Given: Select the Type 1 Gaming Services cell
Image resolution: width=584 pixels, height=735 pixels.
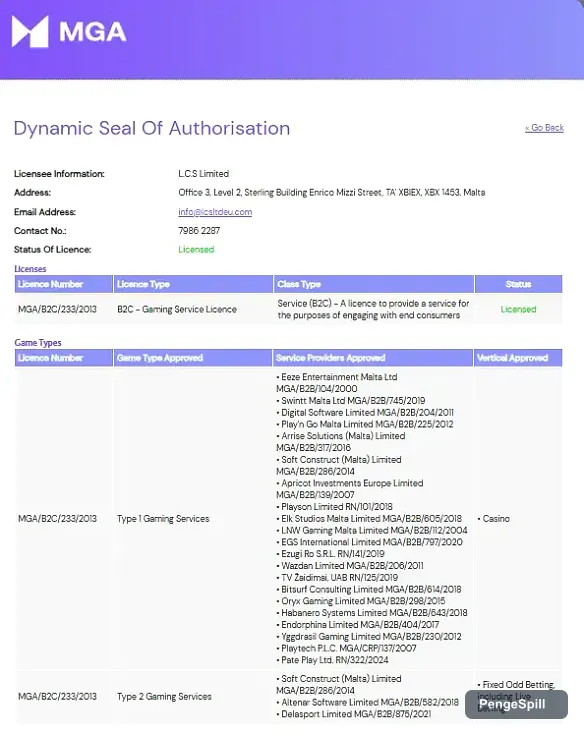Looking at the screenshot, I should tap(163, 518).
